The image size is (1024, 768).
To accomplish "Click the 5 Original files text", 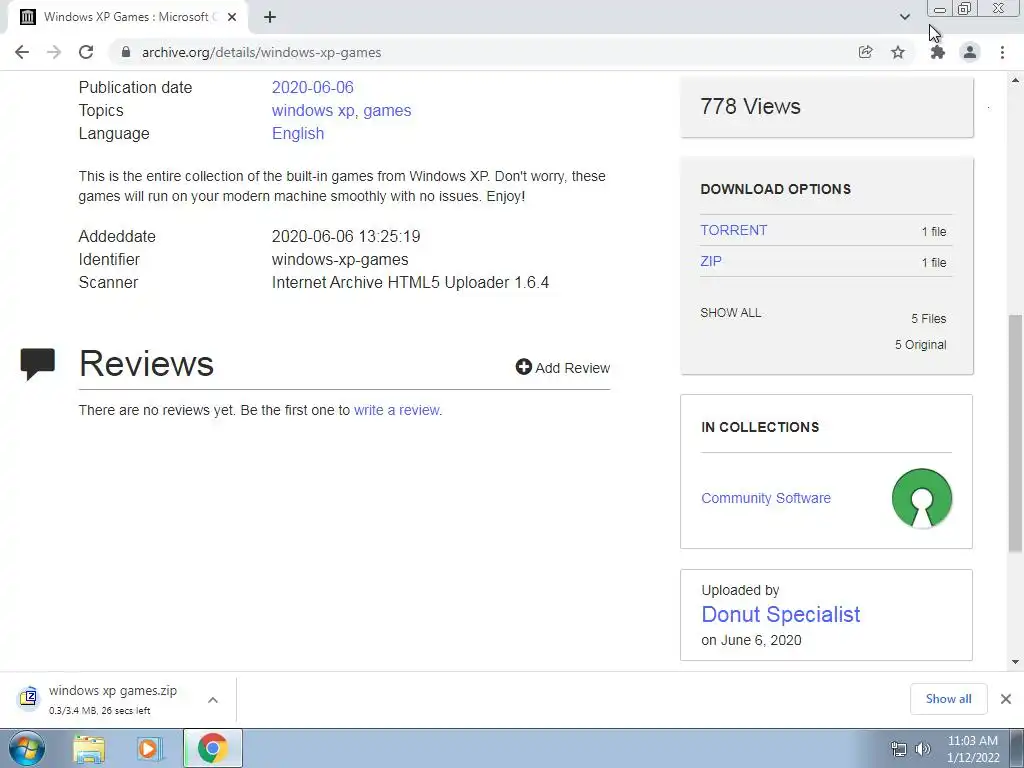I will 920,345.
